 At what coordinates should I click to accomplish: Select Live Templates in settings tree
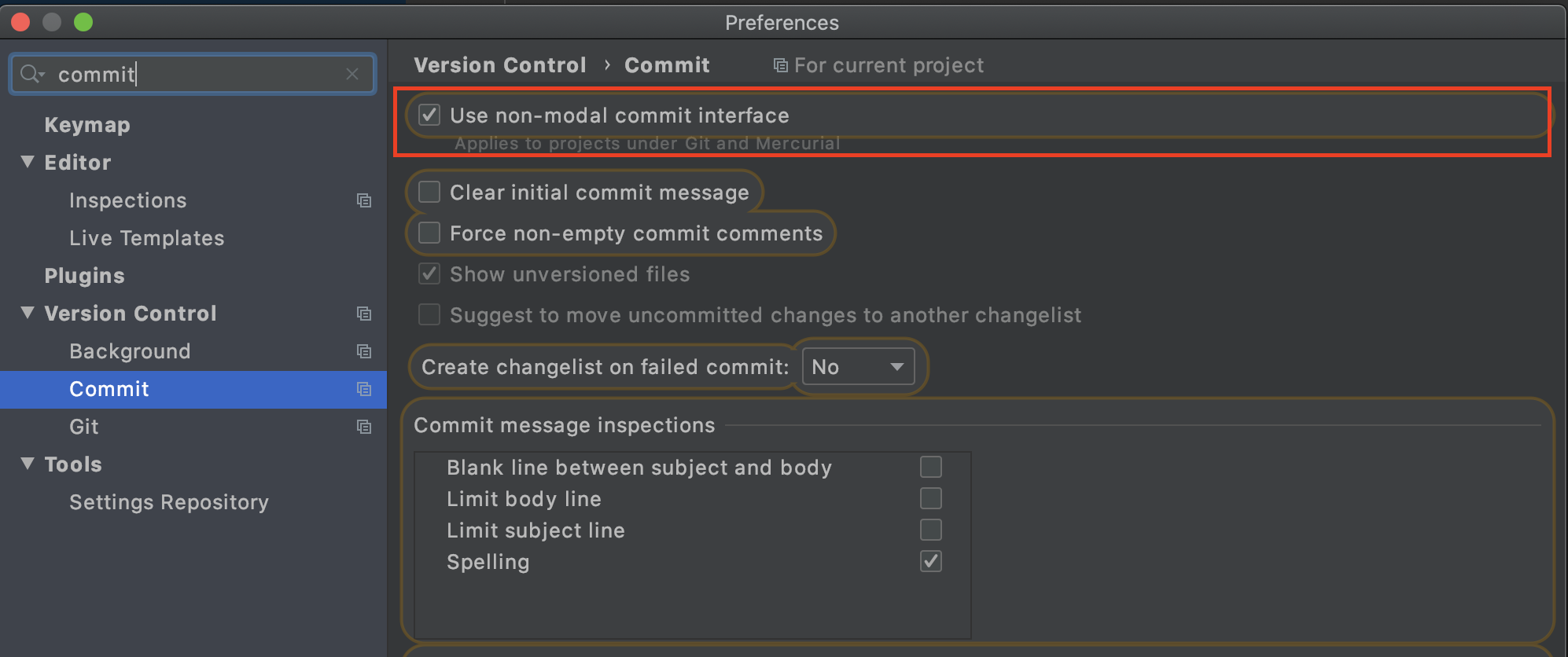(x=147, y=238)
